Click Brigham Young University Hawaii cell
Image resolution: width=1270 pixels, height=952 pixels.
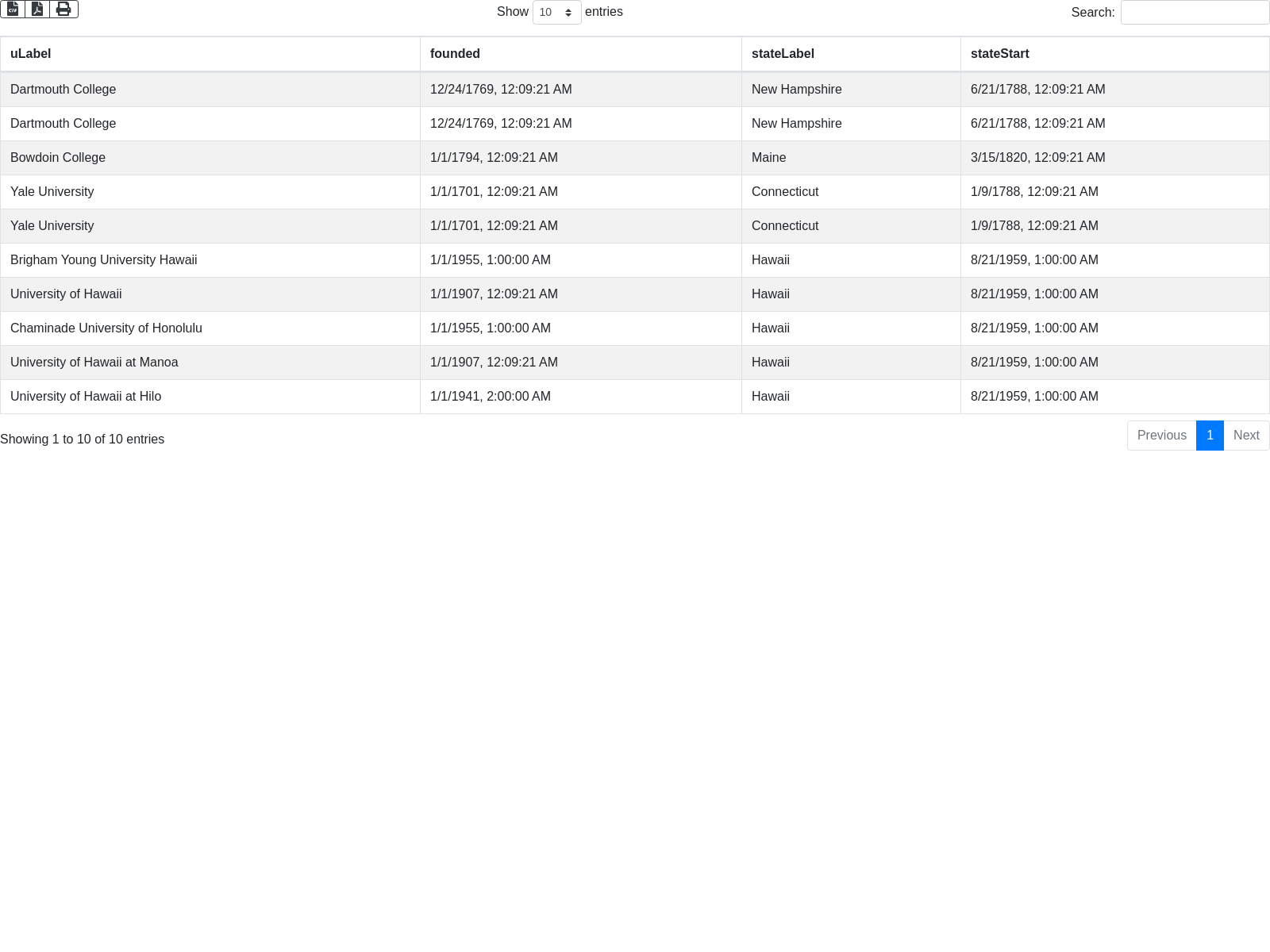pyautogui.click(x=103, y=260)
